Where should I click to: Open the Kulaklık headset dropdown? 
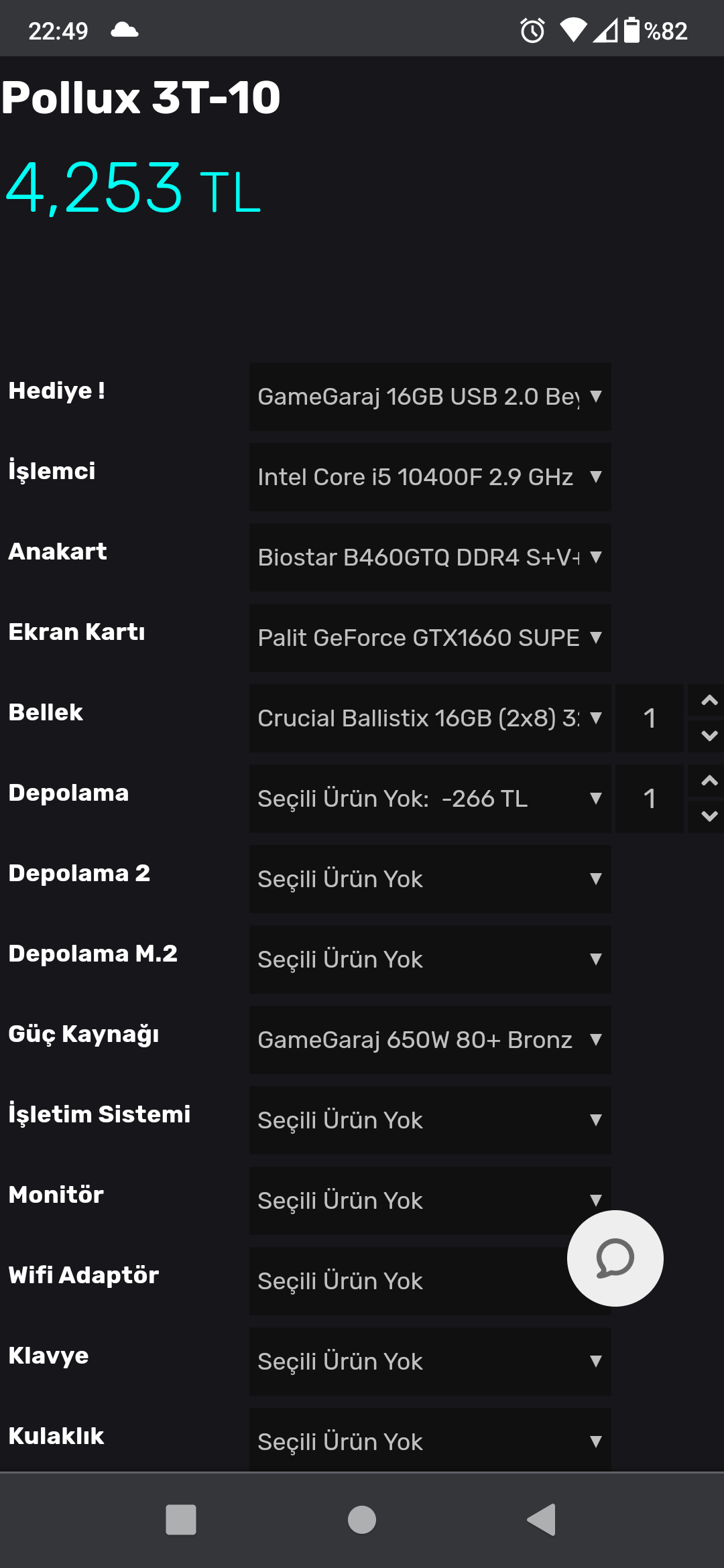tap(430, 1441)
